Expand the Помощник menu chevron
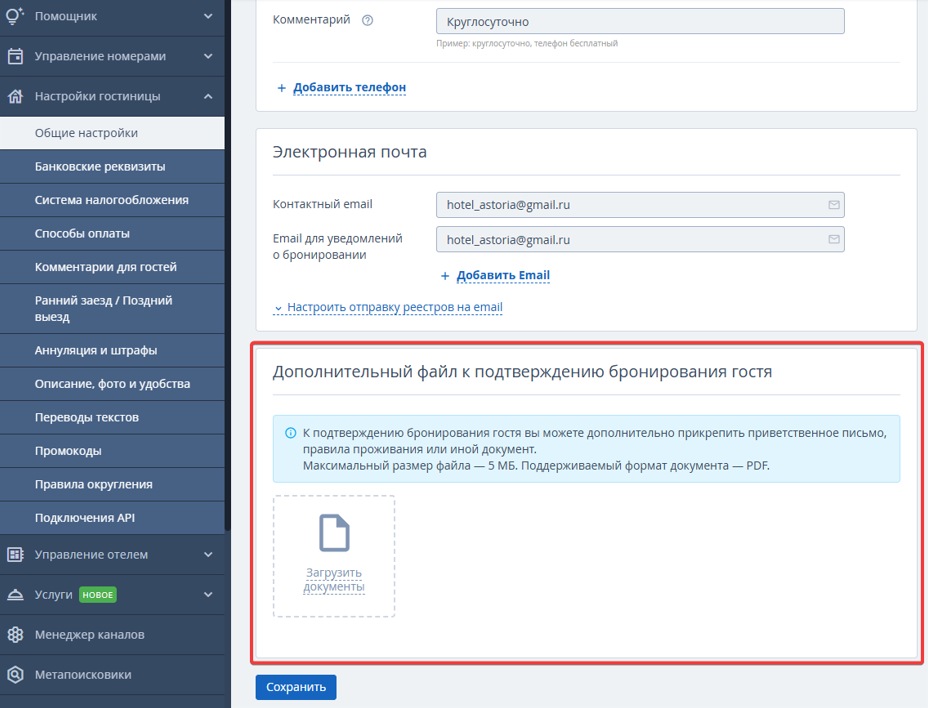Screen dimensions: 928x708 [x=208, y=16]
